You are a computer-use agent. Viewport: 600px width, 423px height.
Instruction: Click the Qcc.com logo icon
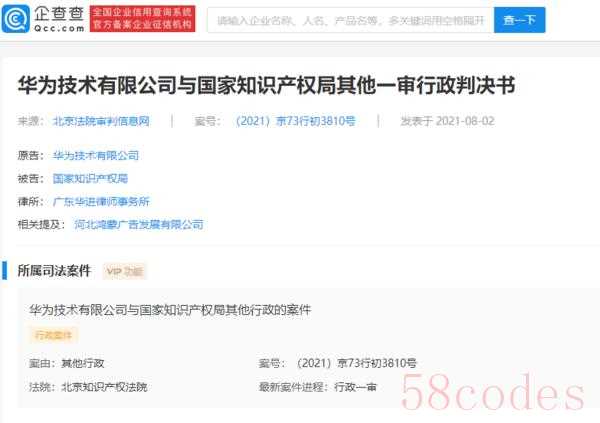coord(15,19)
